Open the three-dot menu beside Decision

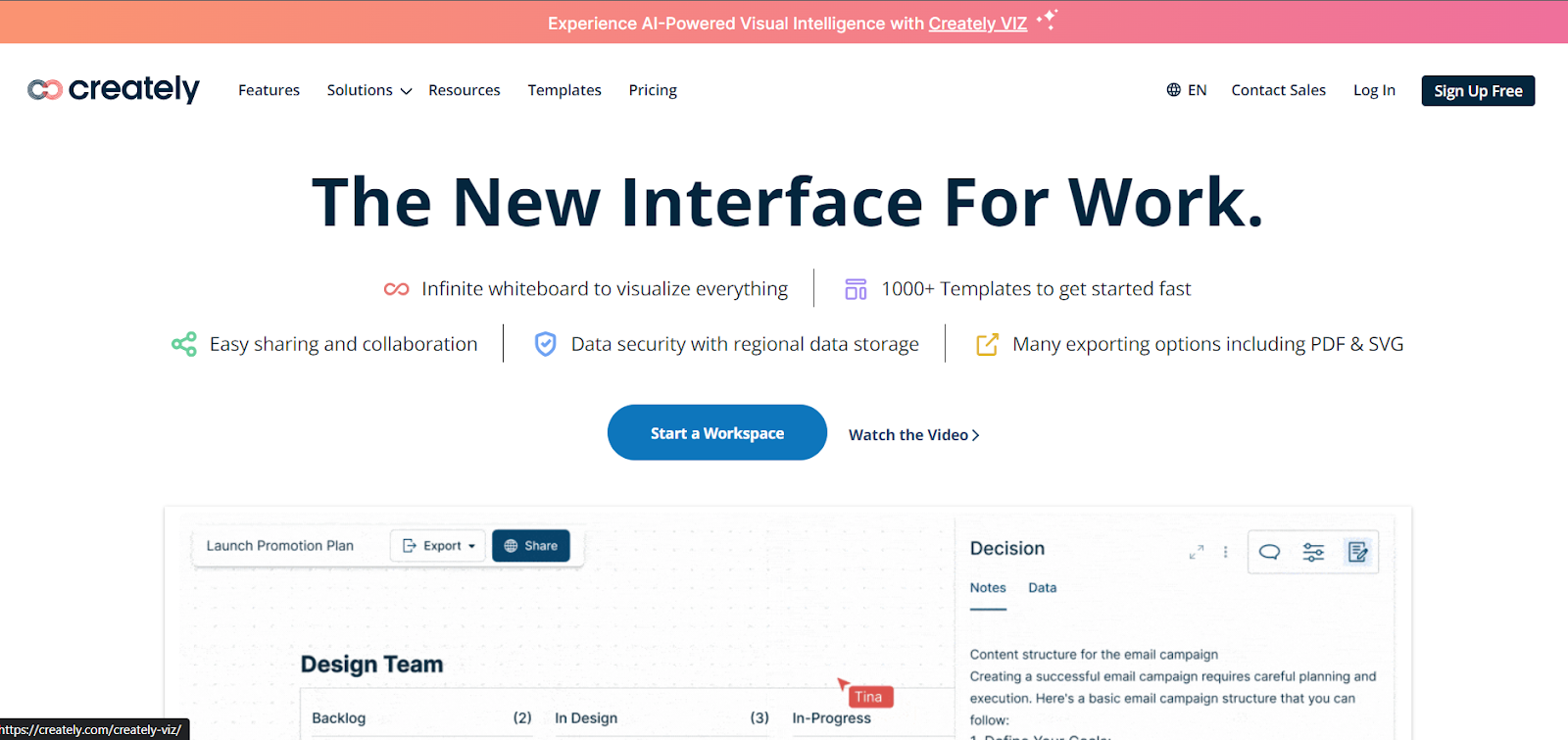(1225, 553)
